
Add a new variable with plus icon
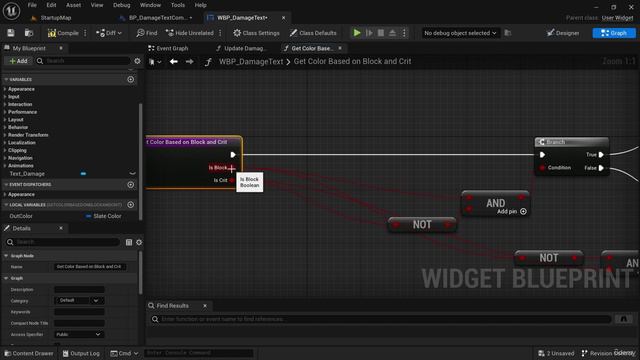[x=131, y=79]
